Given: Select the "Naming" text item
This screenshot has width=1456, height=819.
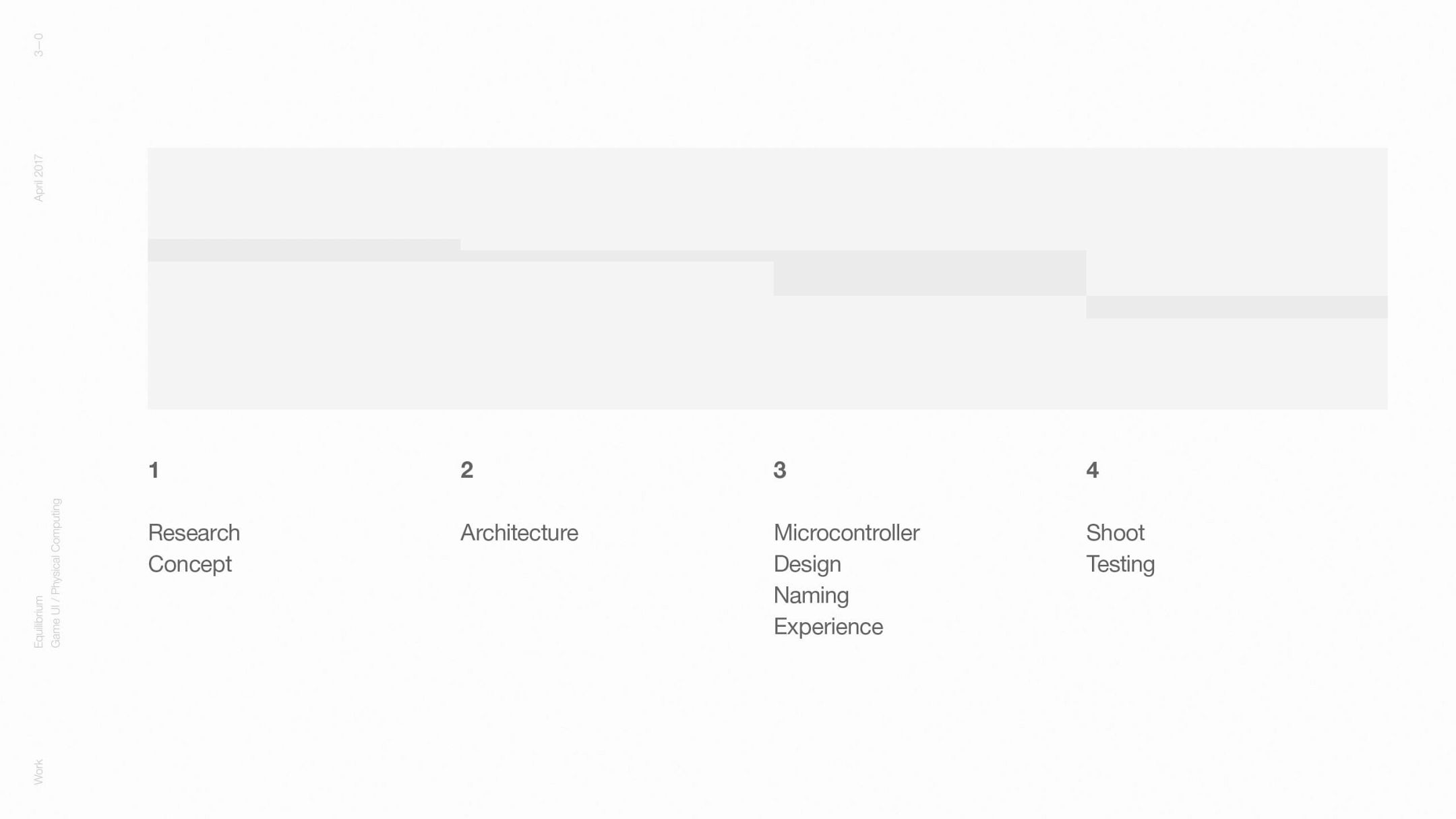Looking at the screenshot, I should pos(811,595).
